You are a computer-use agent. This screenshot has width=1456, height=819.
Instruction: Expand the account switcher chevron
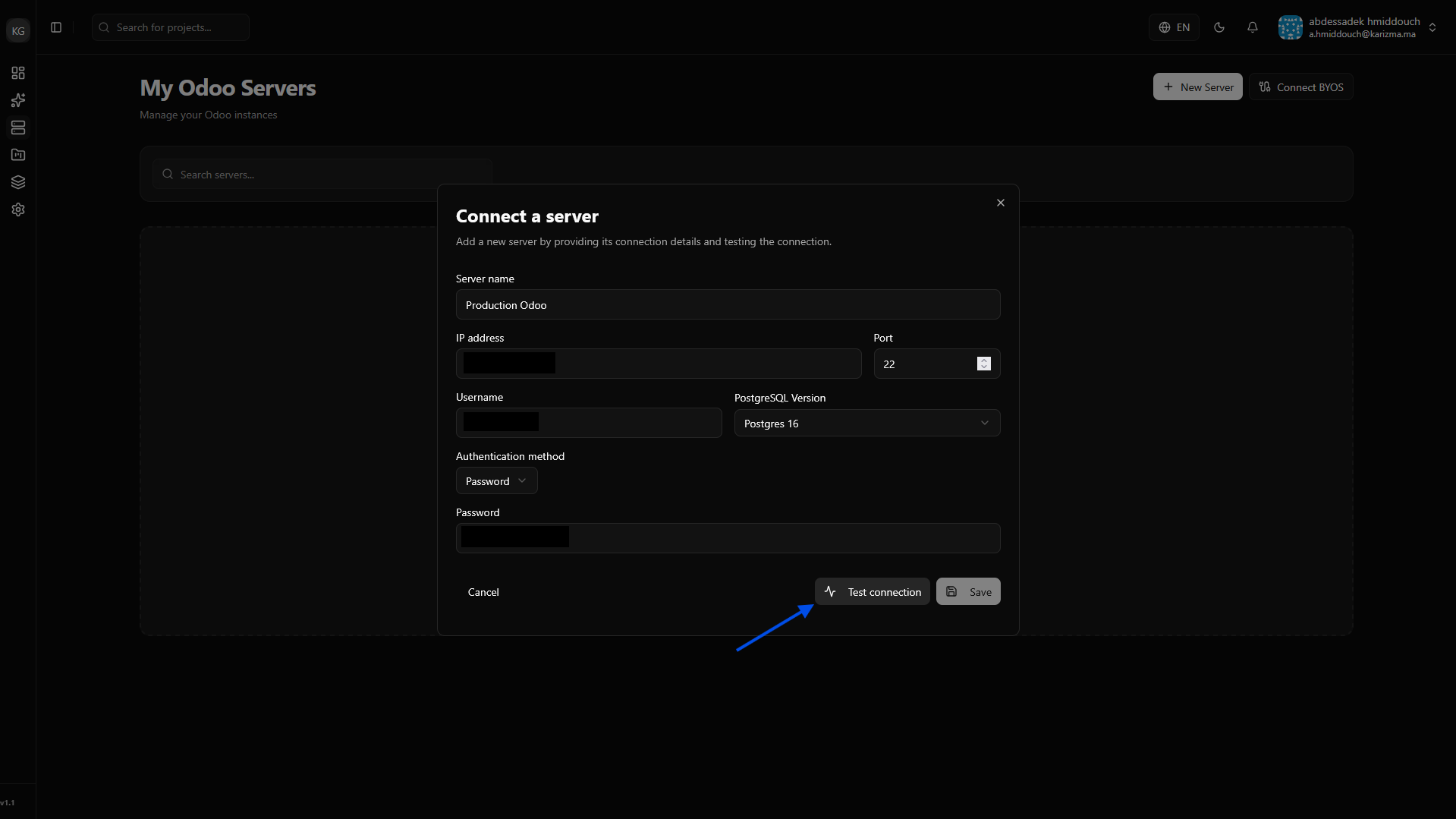(1432, 27)
